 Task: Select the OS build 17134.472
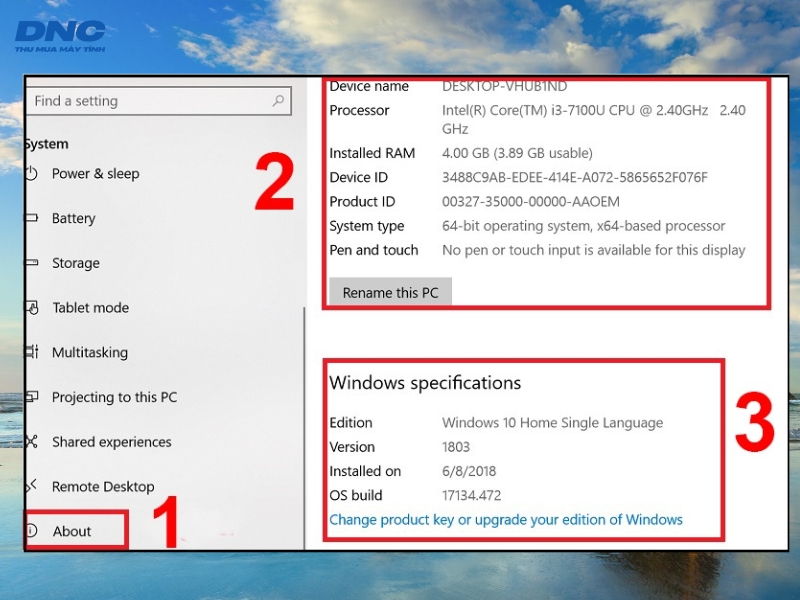[x=471, y=495]
